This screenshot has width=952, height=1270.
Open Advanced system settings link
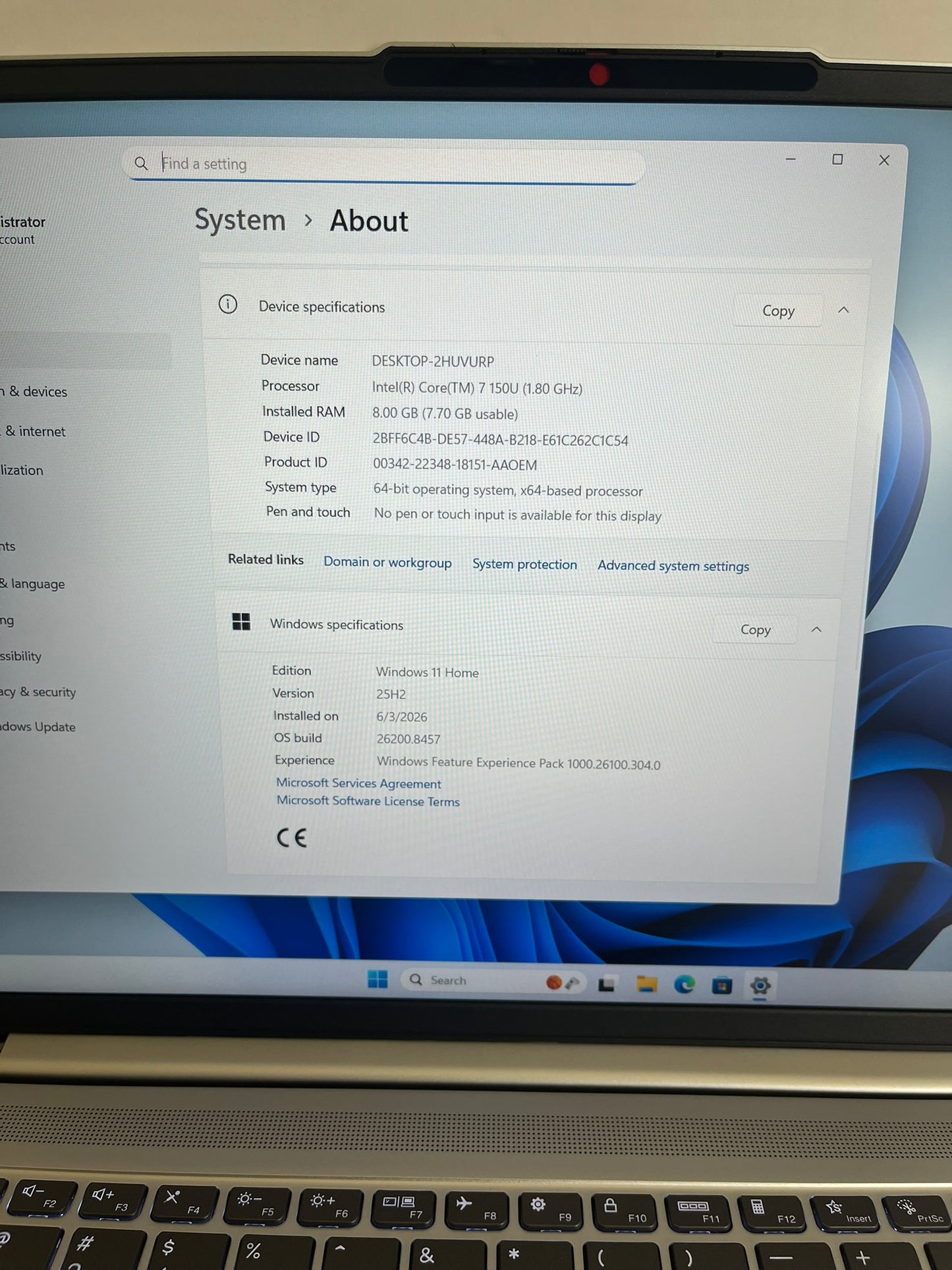click(673, 565)
